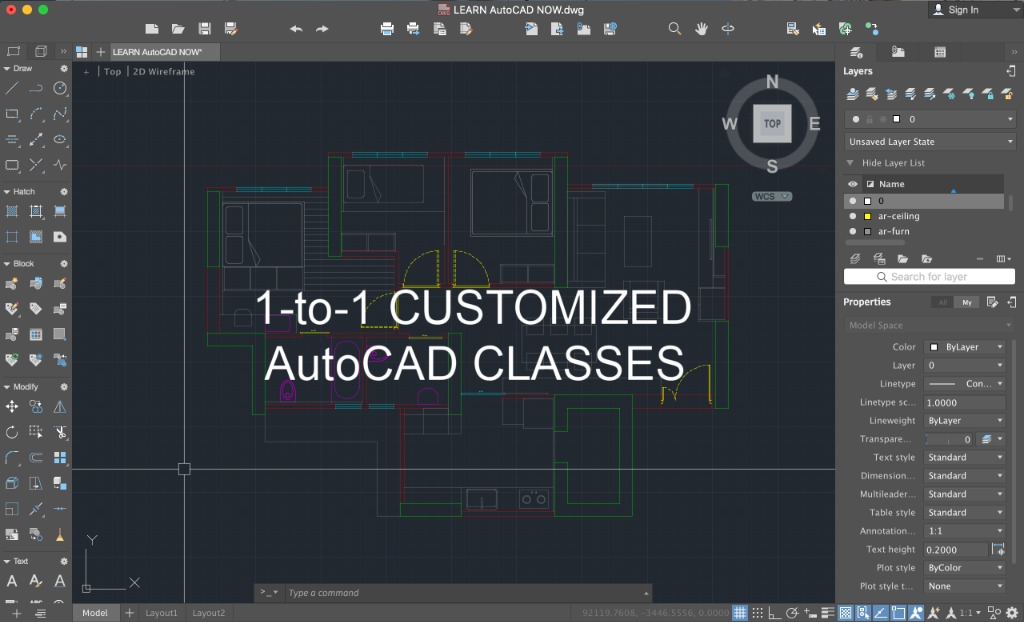
Task: Collapse the Hatch tool group
Action: click(x=7, y=191)
